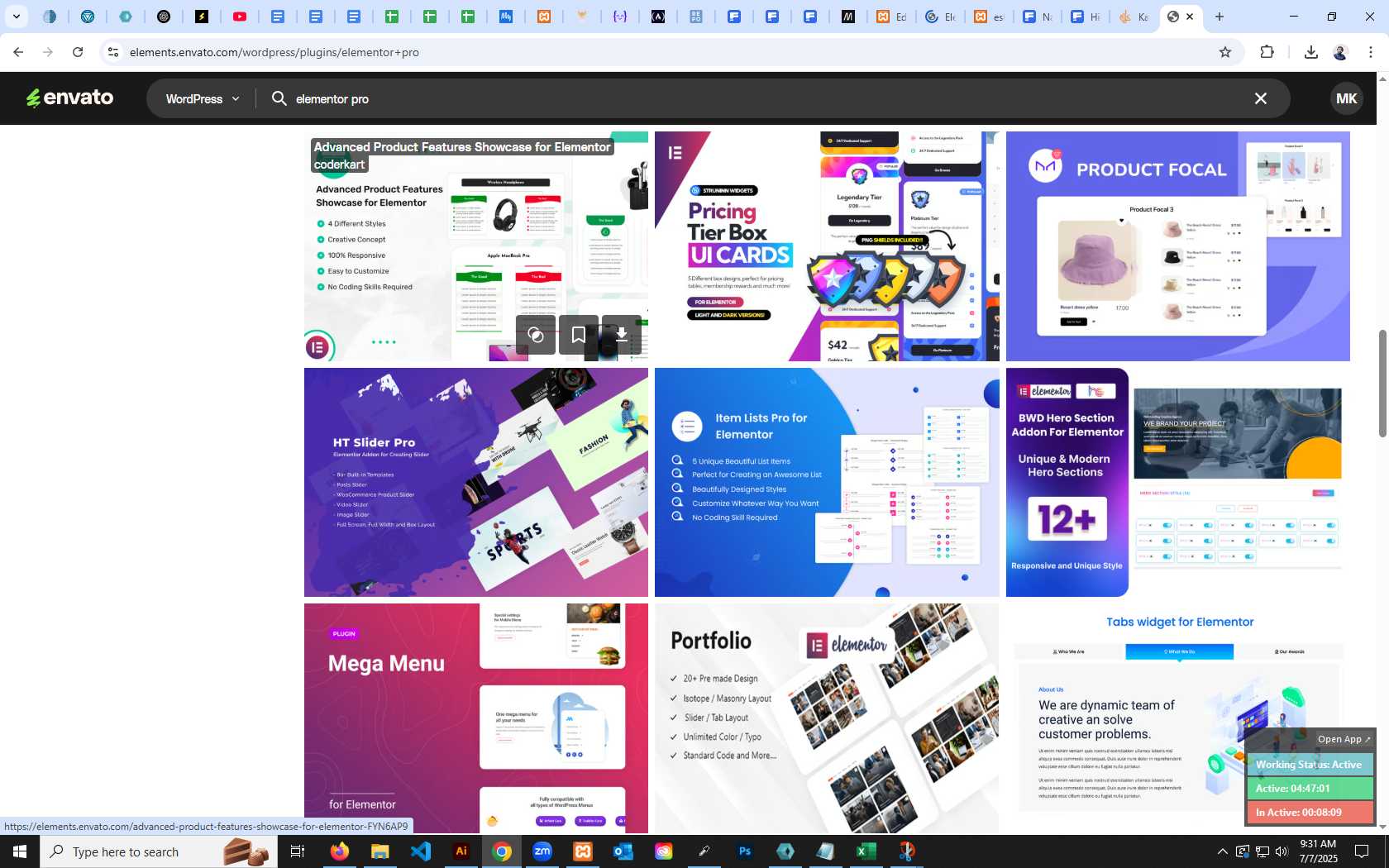
Task: Open Firefox from the taskbar
Action: pos(339,851)
